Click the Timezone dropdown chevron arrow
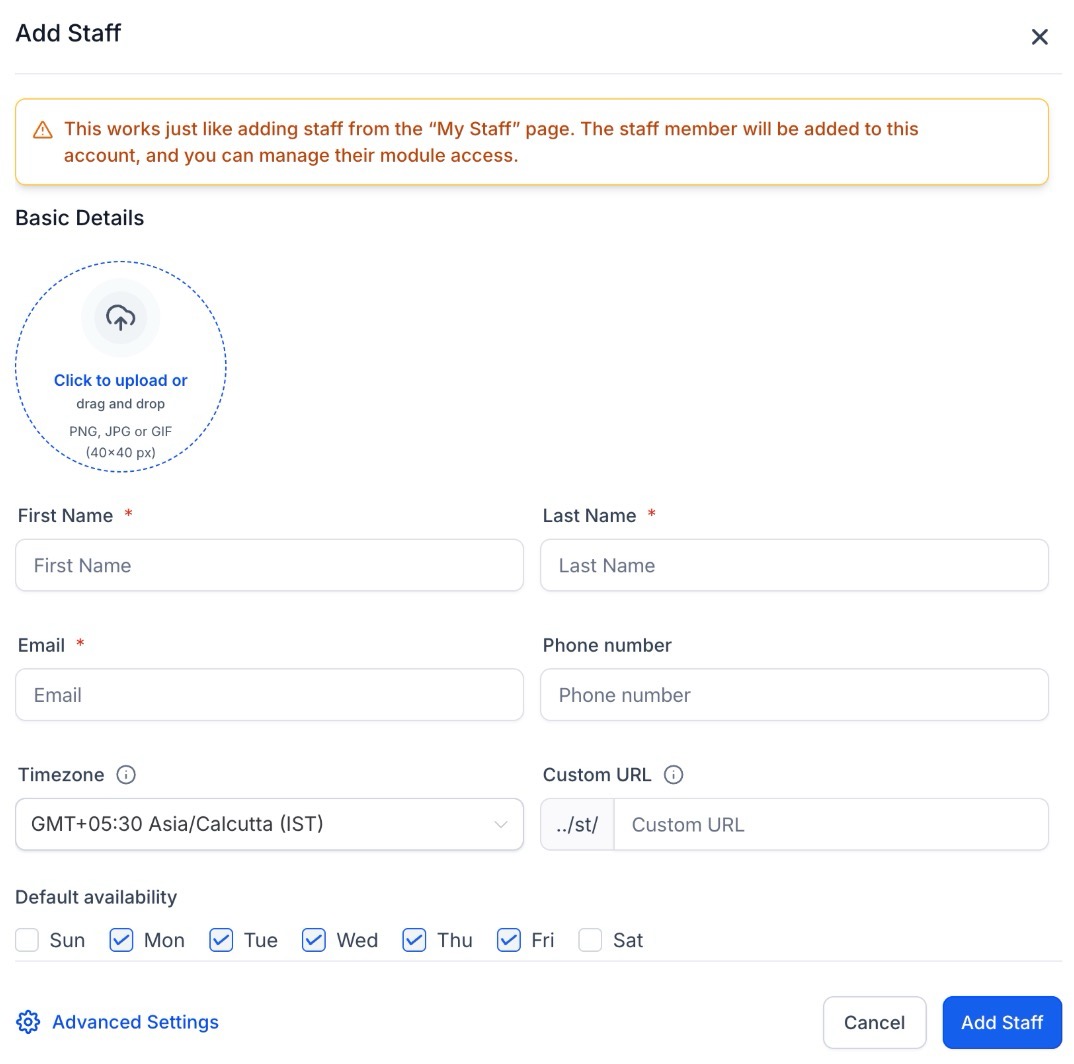 [501, 825]
